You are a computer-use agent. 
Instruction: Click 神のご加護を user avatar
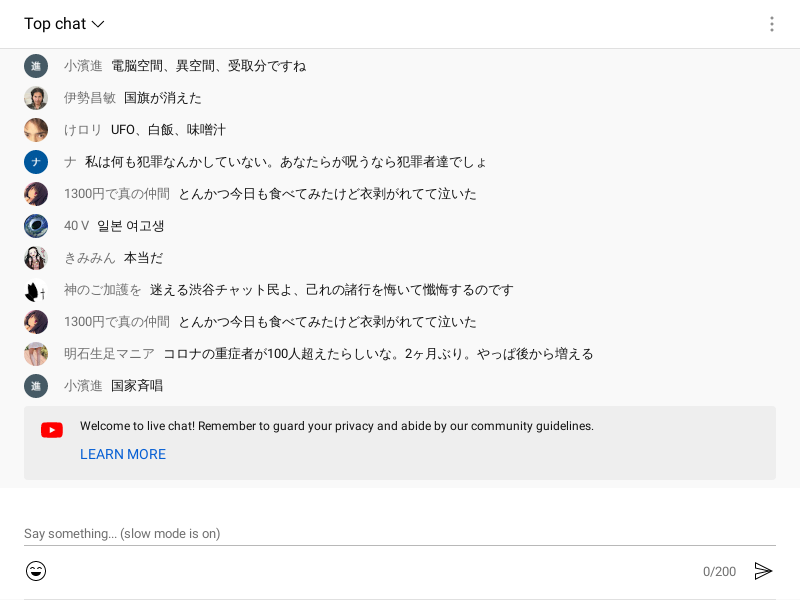(x=36, y=290)
